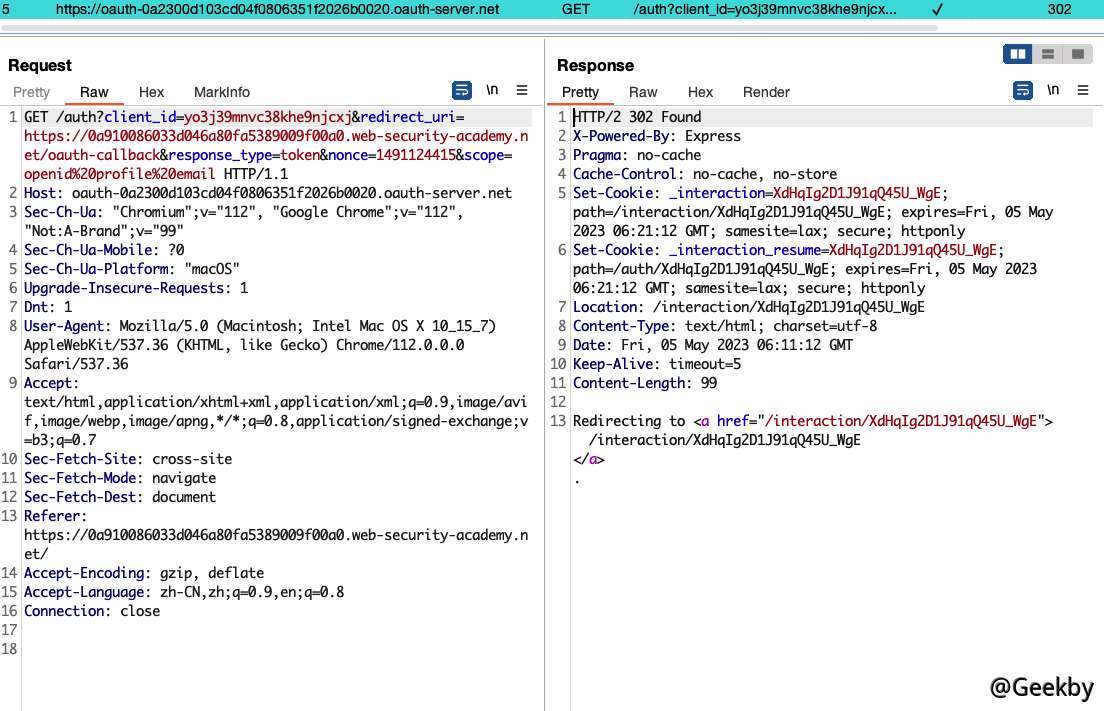
Task: Click the horizontal scrollbar below history row
Action: click(470, 28)
